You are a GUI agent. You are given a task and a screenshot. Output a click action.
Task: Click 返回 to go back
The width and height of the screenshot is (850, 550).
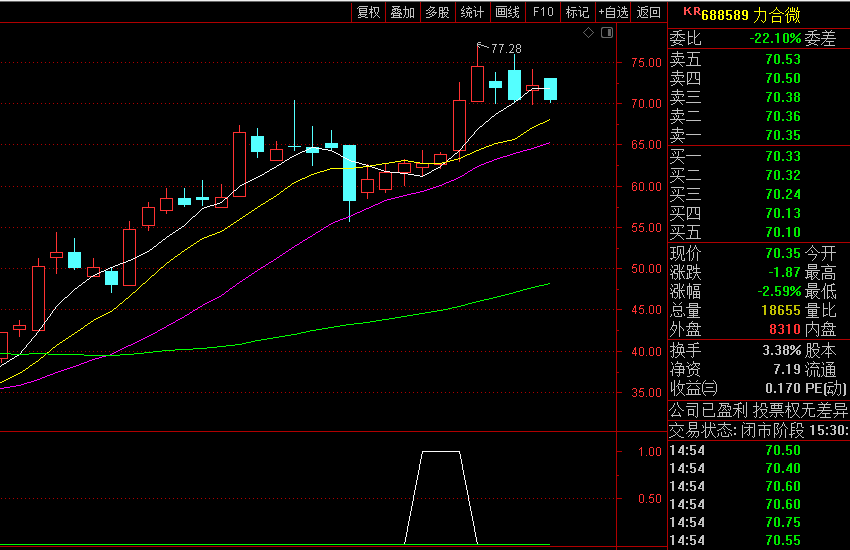(x=649, y=12)
